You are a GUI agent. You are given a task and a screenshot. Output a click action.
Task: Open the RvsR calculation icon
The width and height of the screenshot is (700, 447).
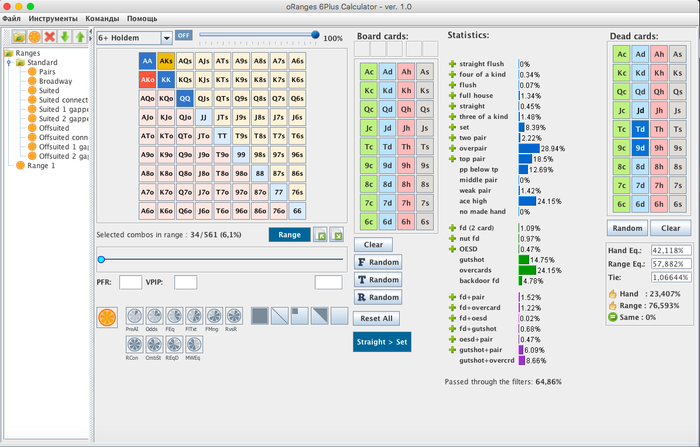(233, 316)
